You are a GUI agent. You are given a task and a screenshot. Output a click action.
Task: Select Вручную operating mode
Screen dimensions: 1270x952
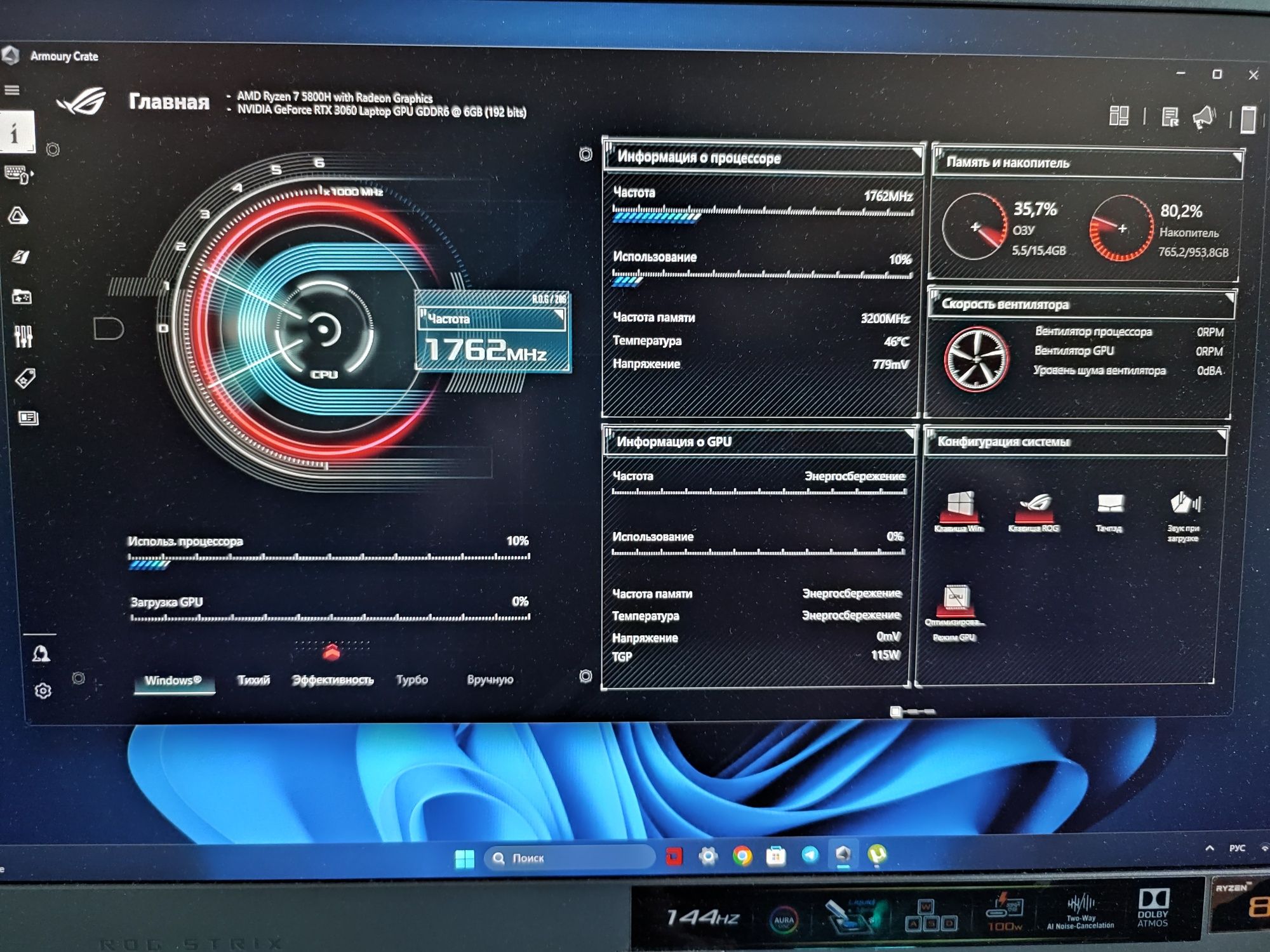[x=490, y=679]
